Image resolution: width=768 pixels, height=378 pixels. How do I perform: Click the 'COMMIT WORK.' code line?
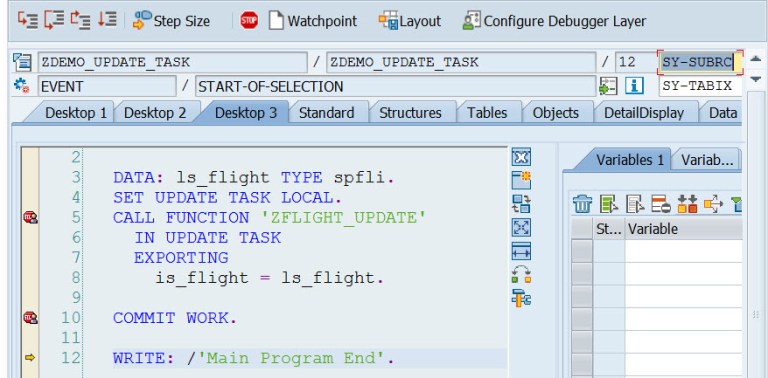[x=175, y=318]
